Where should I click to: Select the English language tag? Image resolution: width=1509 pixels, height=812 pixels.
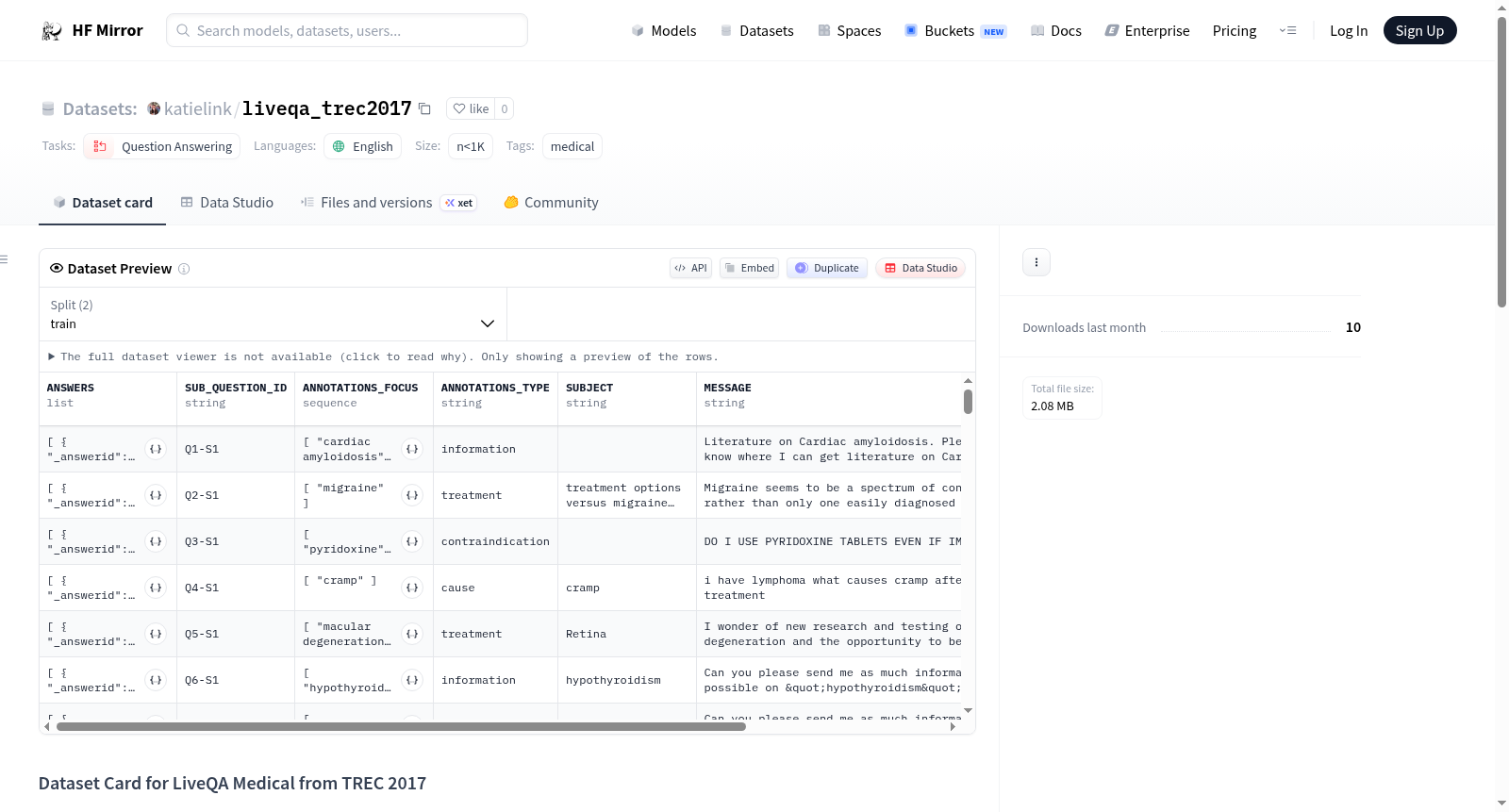pos(363,146)
